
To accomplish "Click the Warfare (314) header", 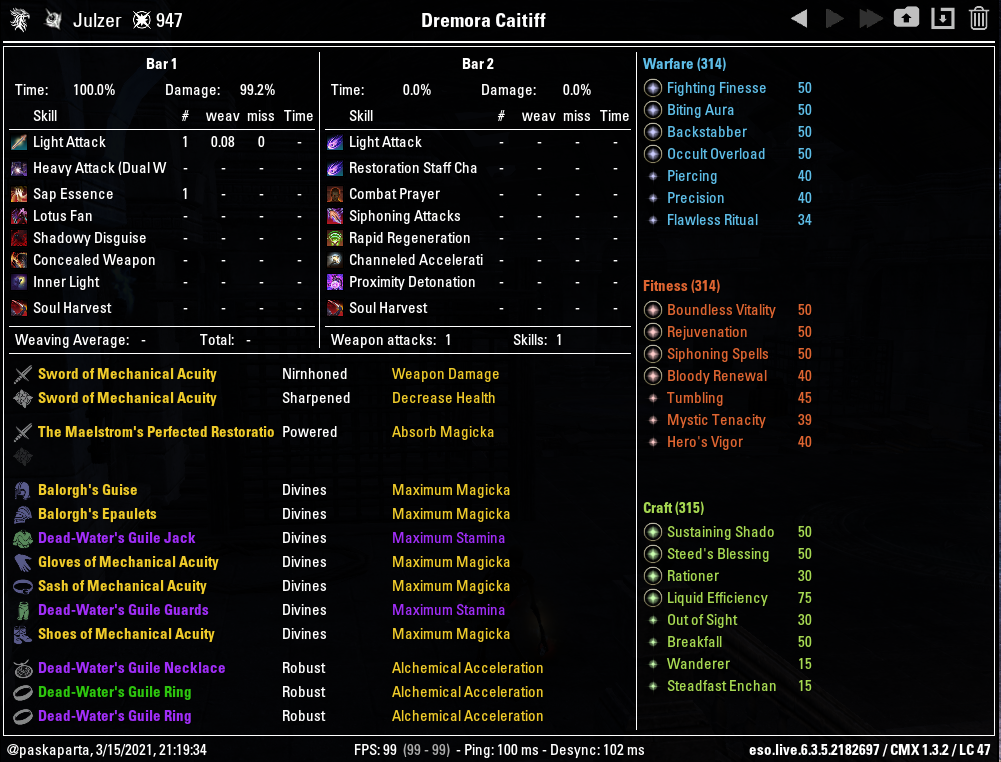I will [x=684, y=64].
